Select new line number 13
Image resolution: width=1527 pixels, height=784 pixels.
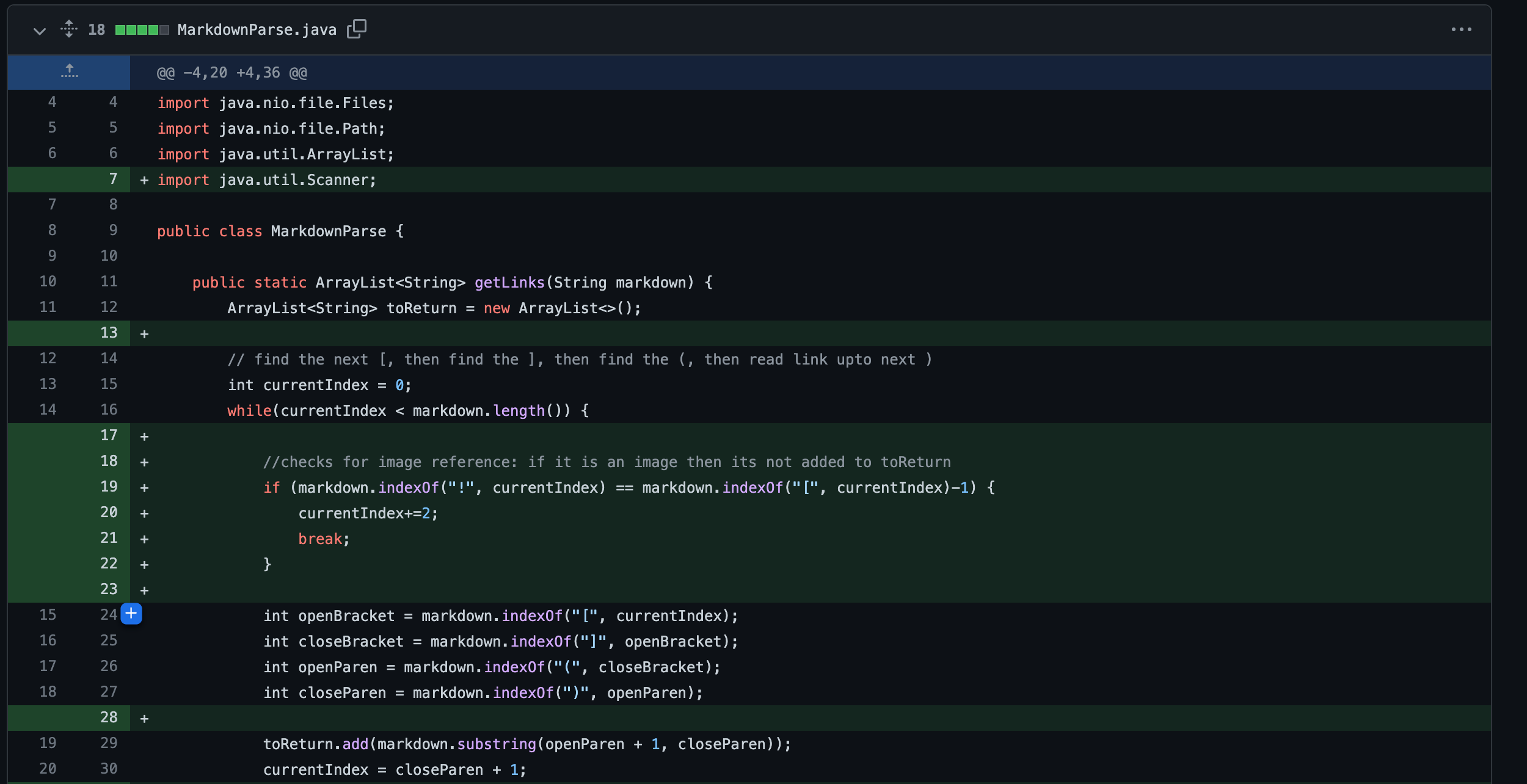pyautogui.click(x=109, y=333)
